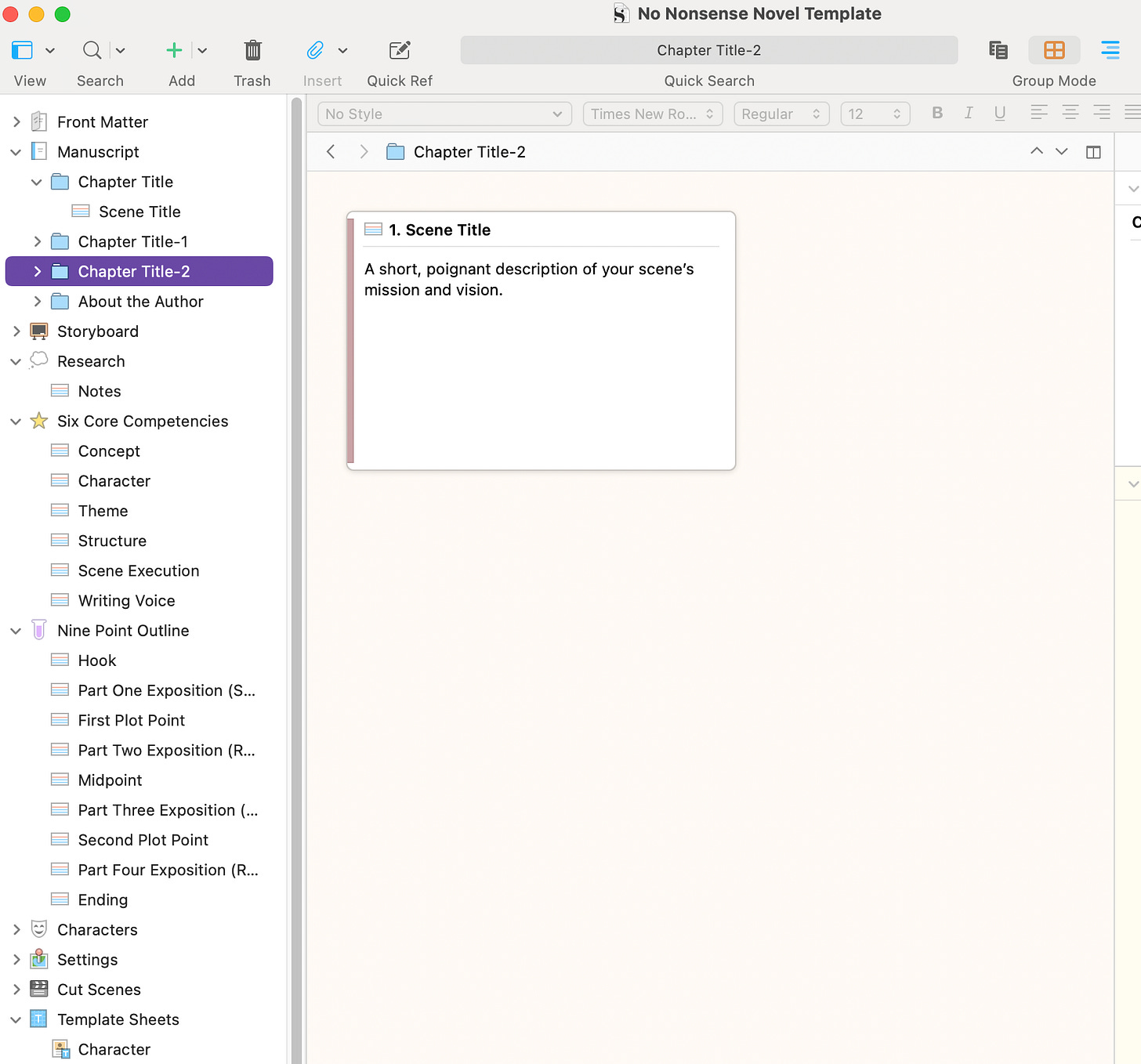1141x1064 pixels.
Task: Toggle italic formatting
Action: click(x=969, y=113)
